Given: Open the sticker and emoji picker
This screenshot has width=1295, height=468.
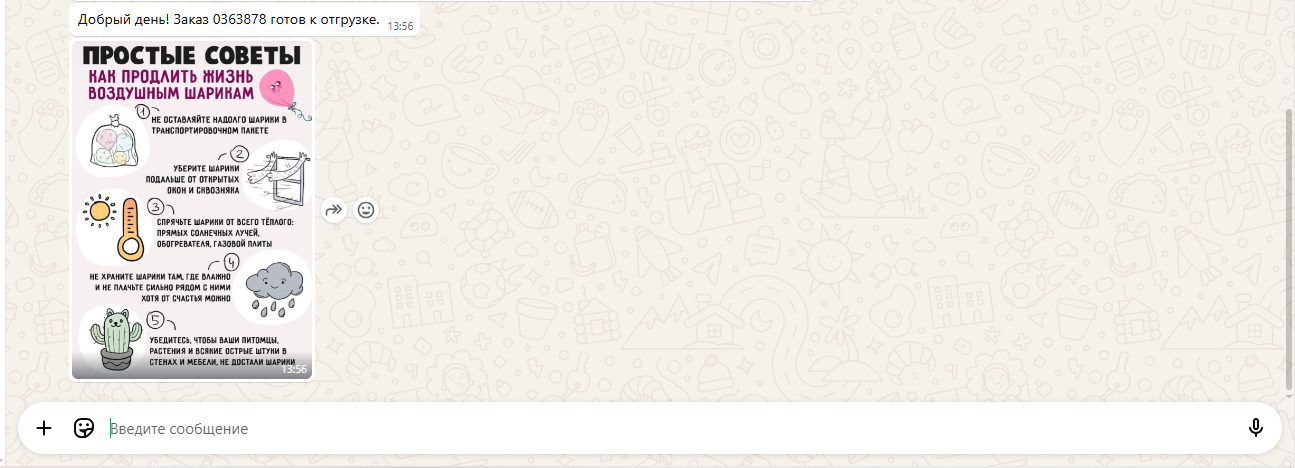Looking at the screenshot, I should click(x=84, y=428).
